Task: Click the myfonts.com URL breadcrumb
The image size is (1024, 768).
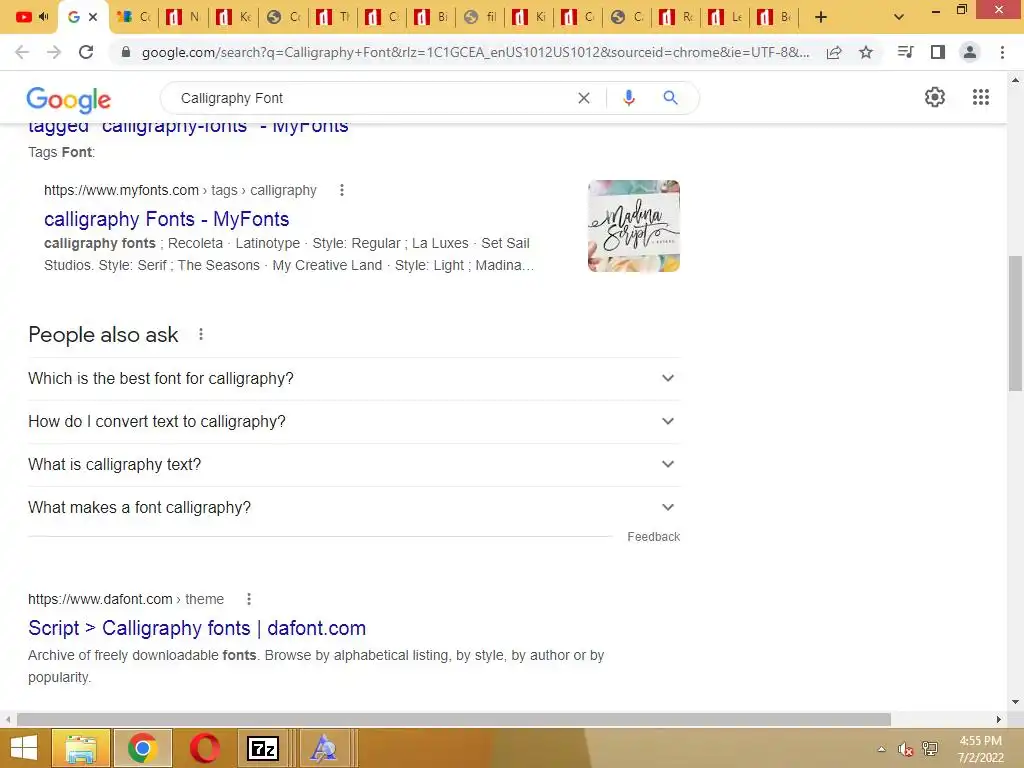Action: [x=180, y=190]
